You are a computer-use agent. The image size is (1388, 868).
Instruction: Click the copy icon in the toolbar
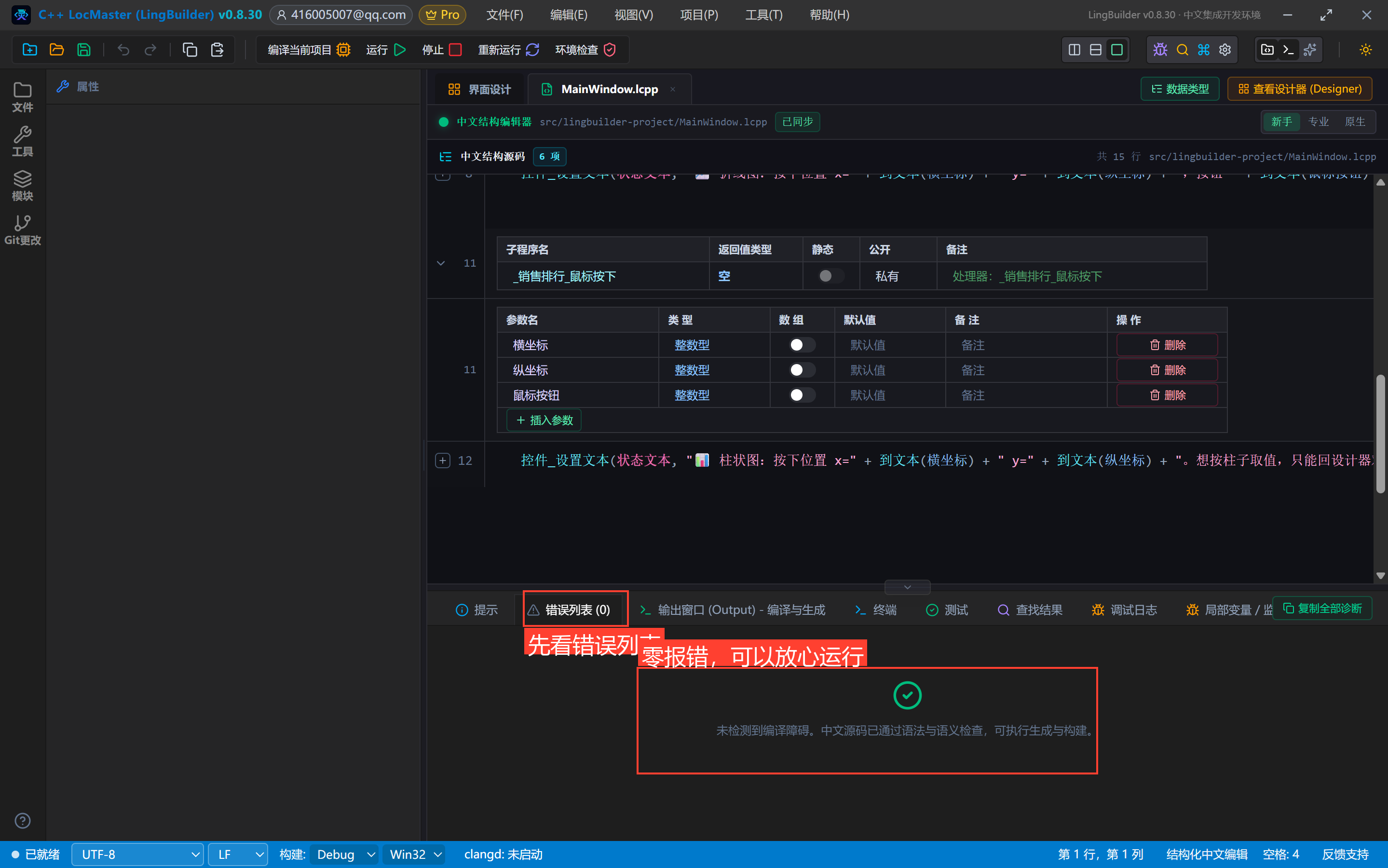click(190, 50)
